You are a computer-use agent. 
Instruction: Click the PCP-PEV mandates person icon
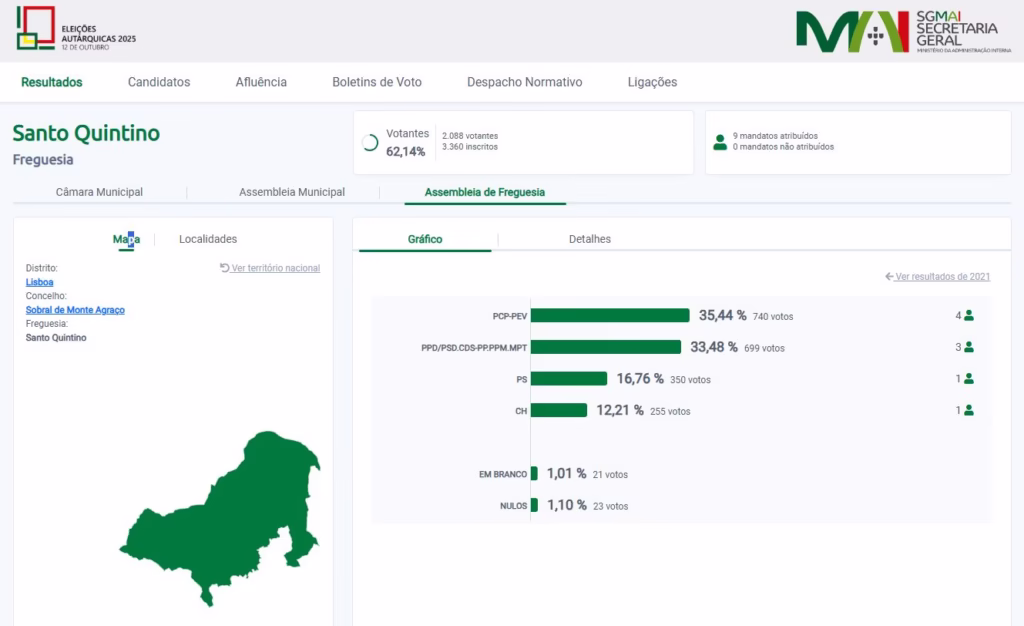point(968,316)
